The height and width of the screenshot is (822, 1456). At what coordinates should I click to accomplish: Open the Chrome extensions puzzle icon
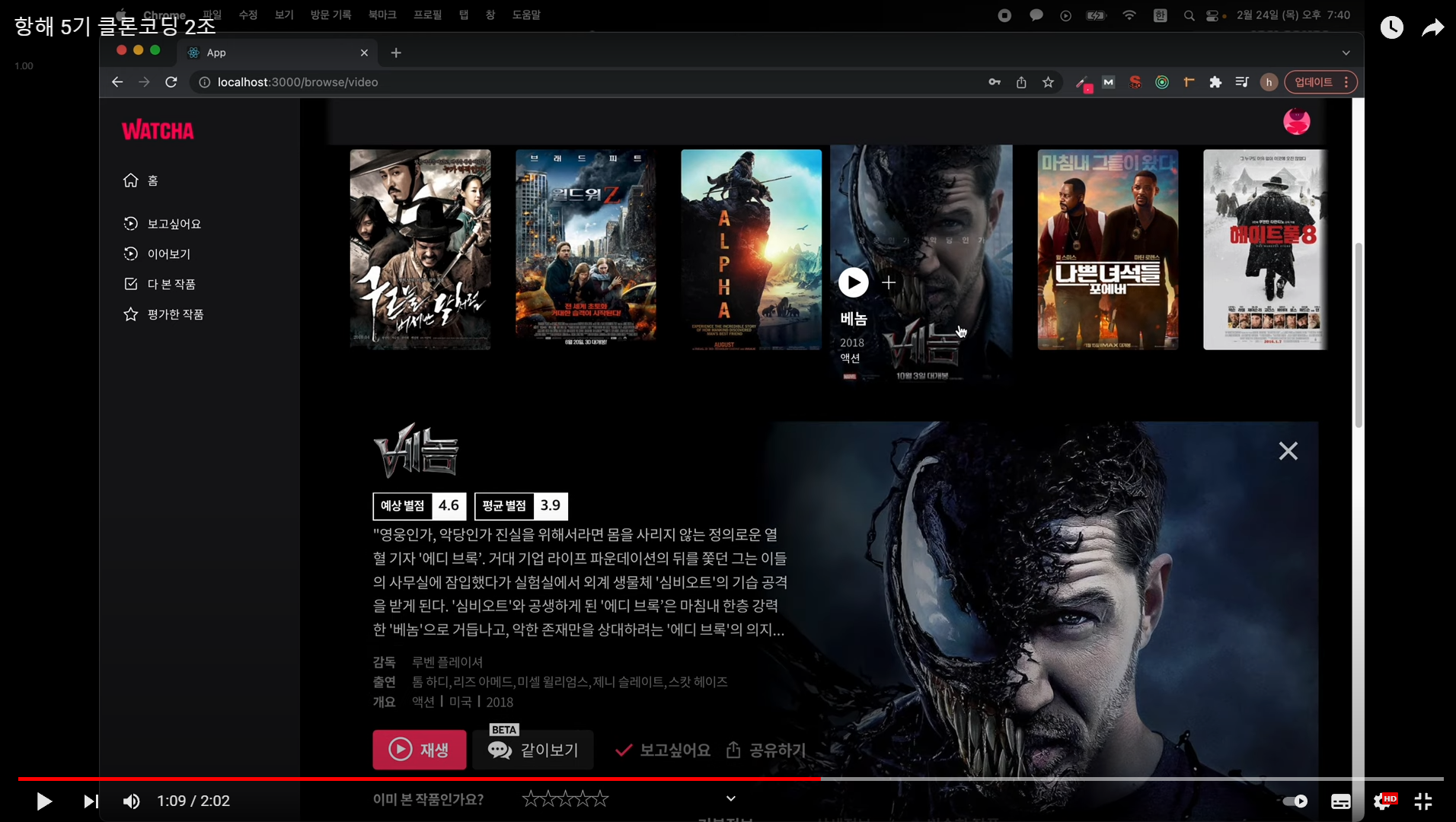(x=1215, y=82)
